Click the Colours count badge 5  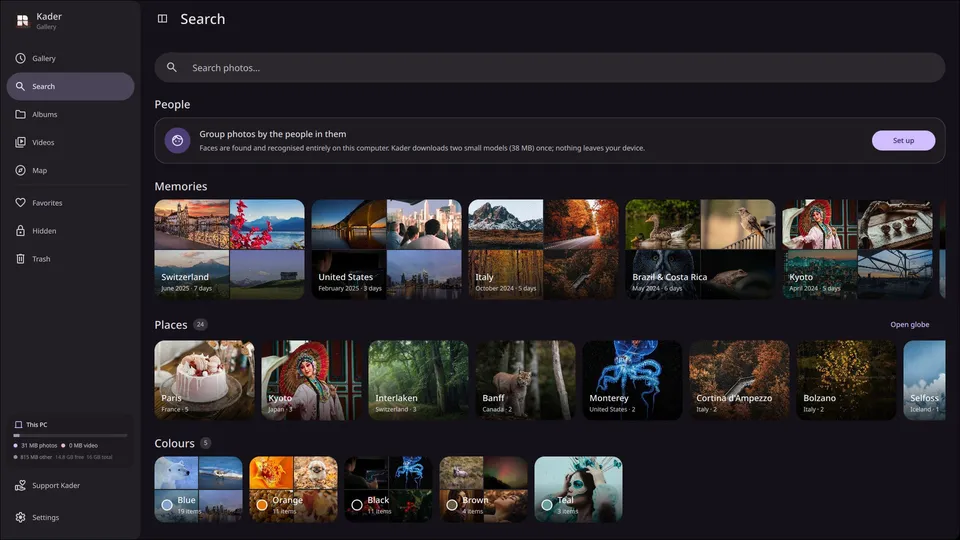click(206, 443)
